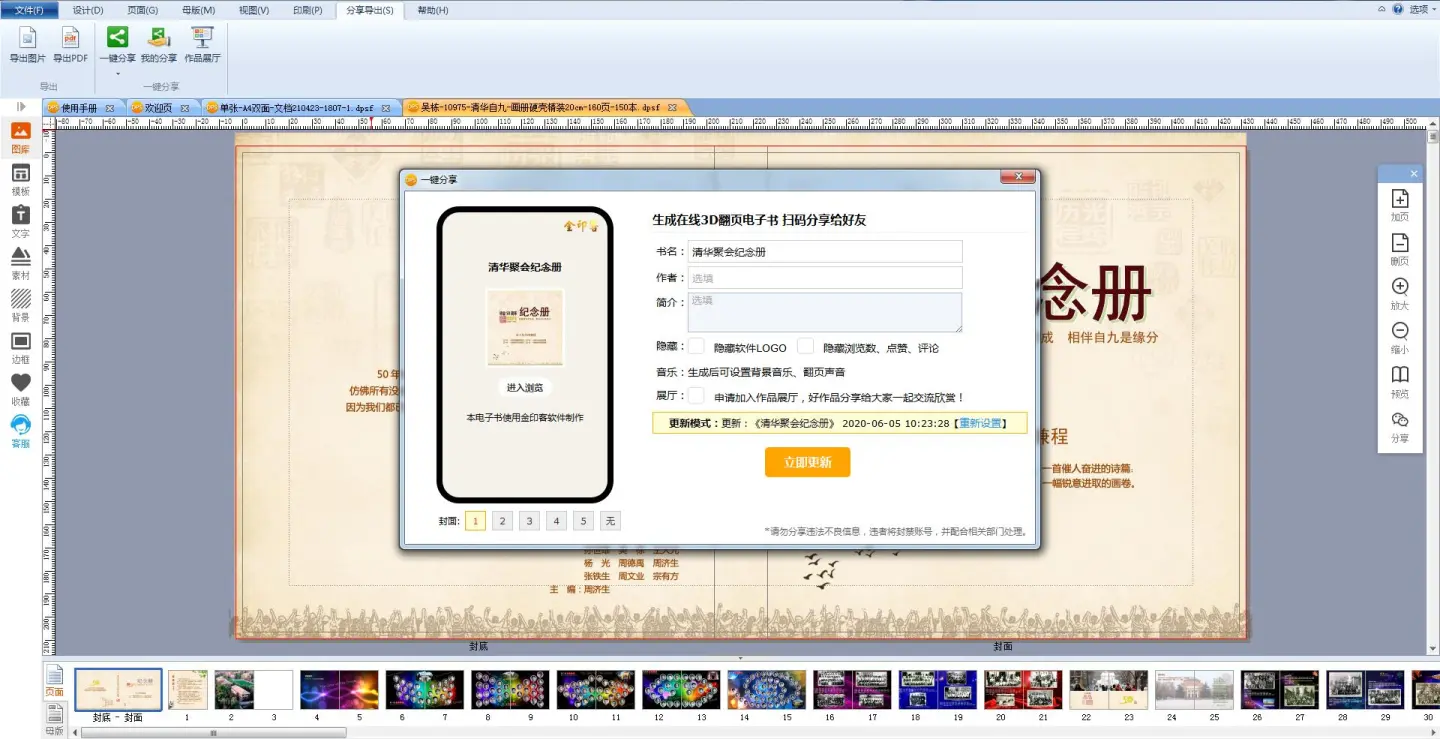Click 进入浏览 button in phone preview
The height and width of the screenshot is (739, 1440).
[525, 388]
